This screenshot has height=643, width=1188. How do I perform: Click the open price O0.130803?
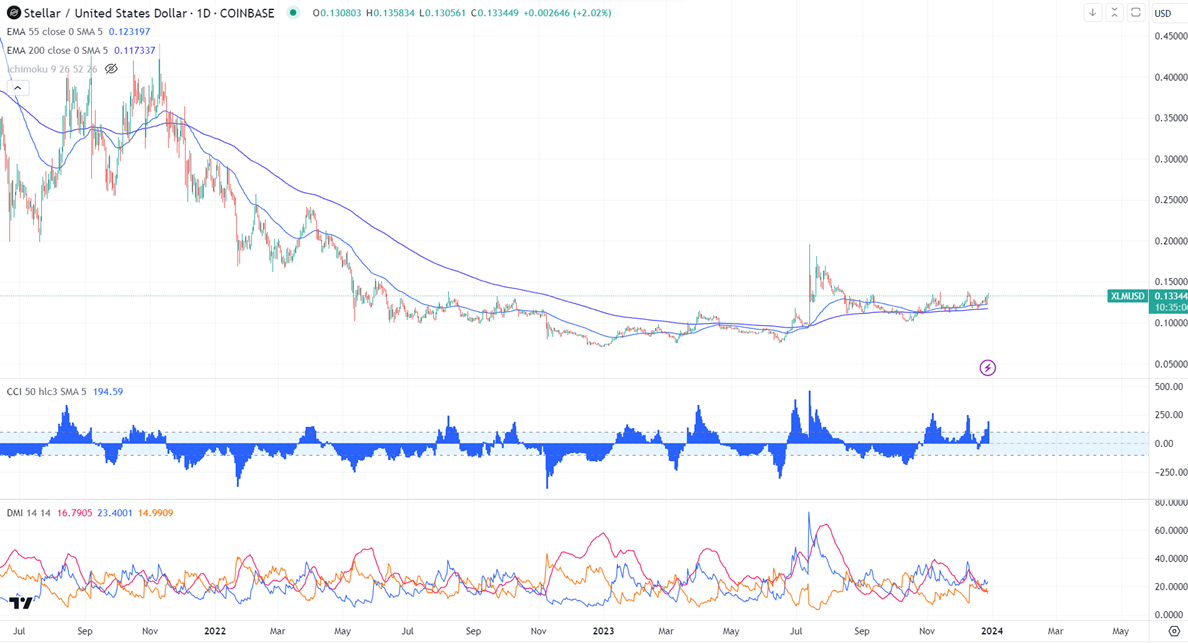coord(338,13)
